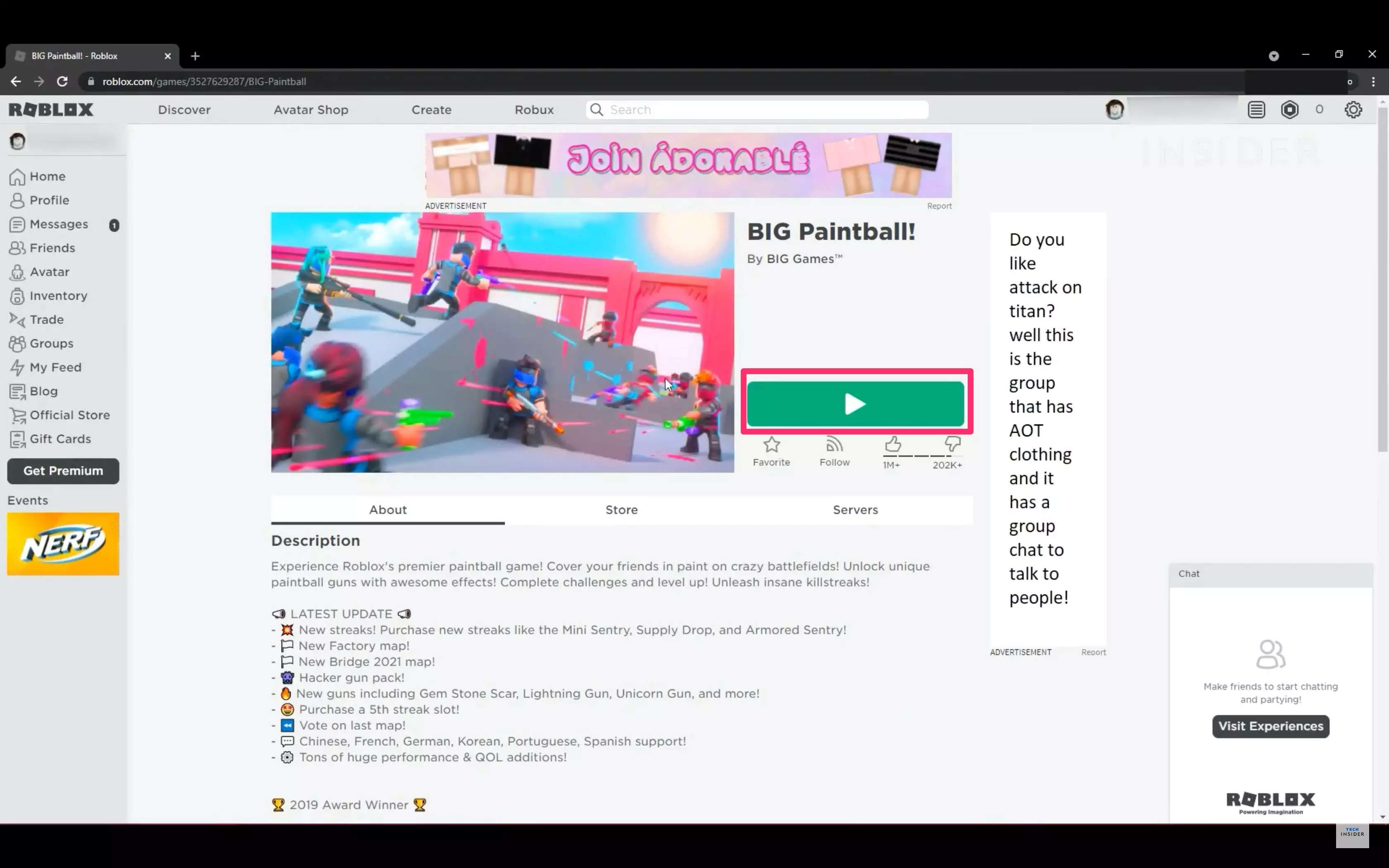The height and width of the screenshot is (868, 1389).
Task: Click the Favorite icon for BIG Paintball
Action: [x=771, y=444]
